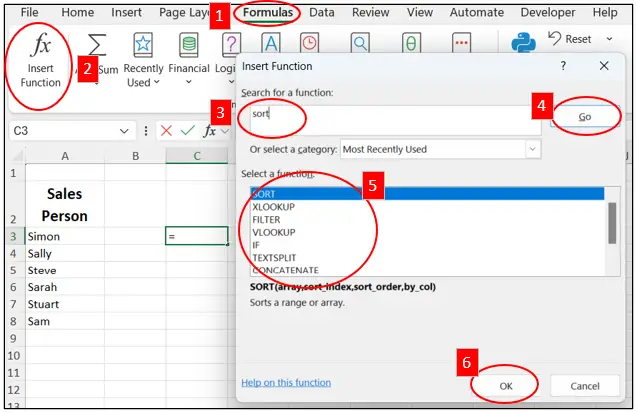Click the Python insert icon
Screen dimensions: 637x413
[x=523, y=43]
